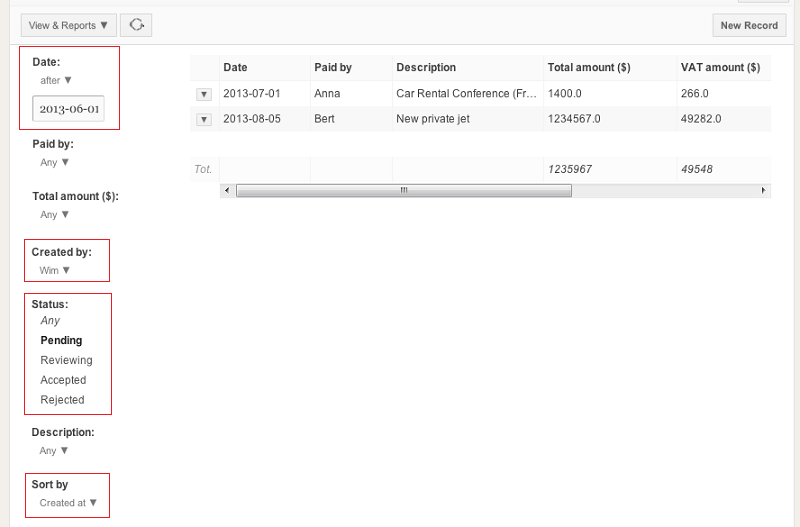Open row menu for 2013-07-01 record
This screenshot has height=527, width=800.
[x=204, y=94]
